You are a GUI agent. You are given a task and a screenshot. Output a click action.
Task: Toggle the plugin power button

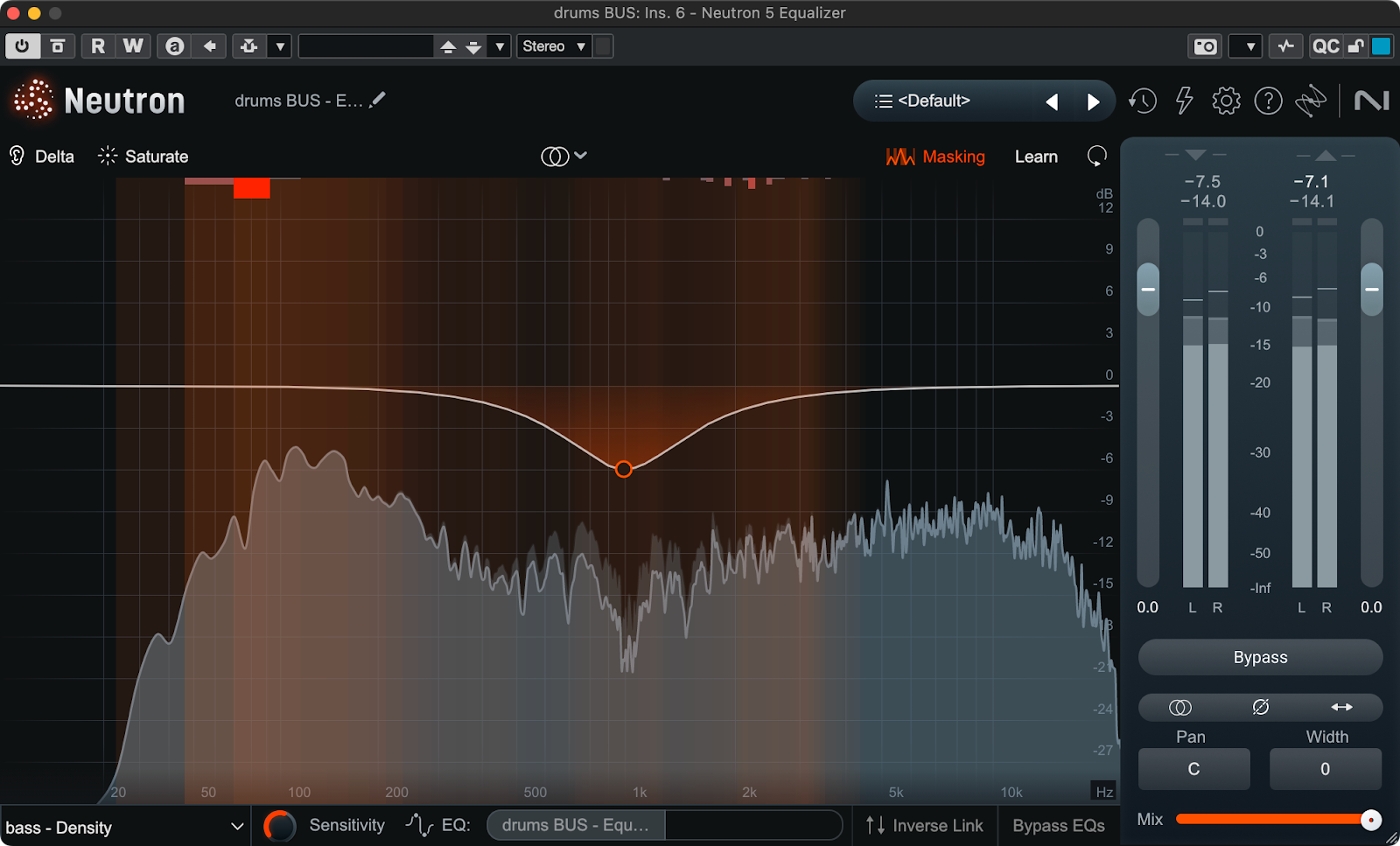(22, 46)
